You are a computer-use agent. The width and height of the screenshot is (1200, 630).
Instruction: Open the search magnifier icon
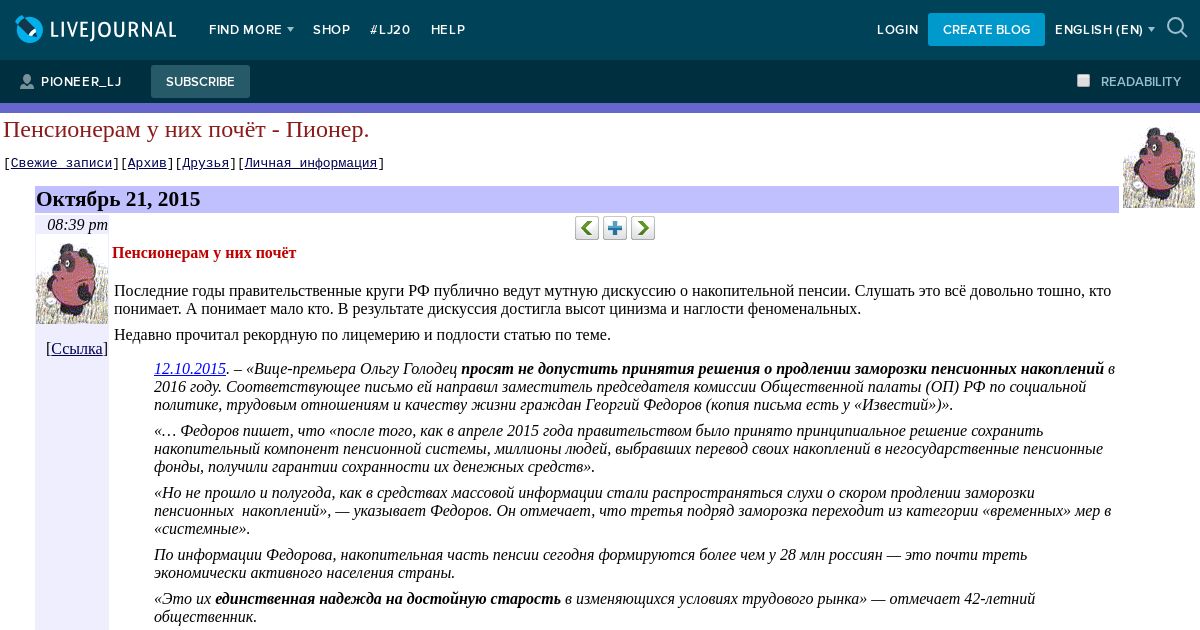1177,28
